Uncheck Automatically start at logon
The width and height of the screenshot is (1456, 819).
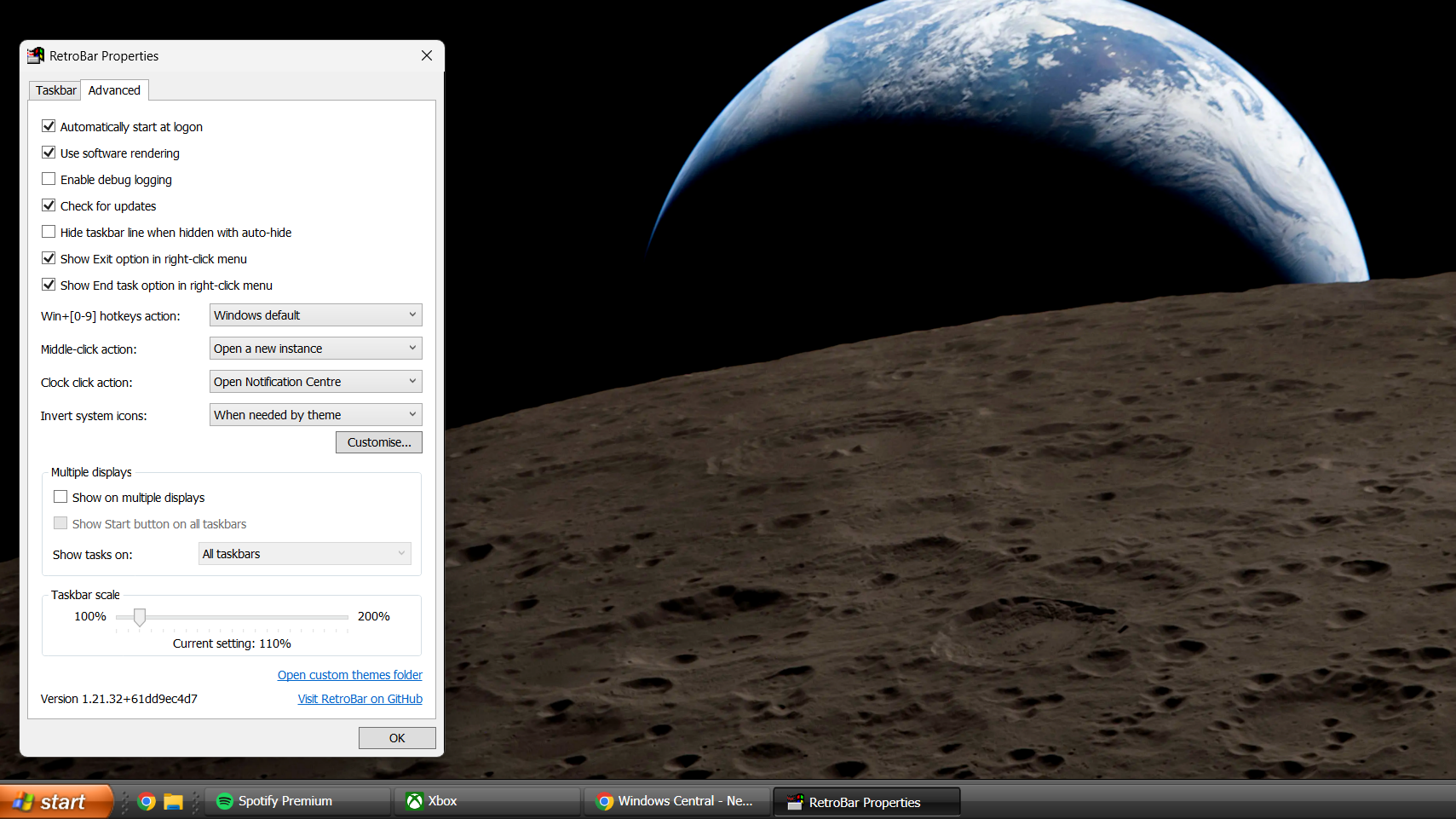[49, 126]
